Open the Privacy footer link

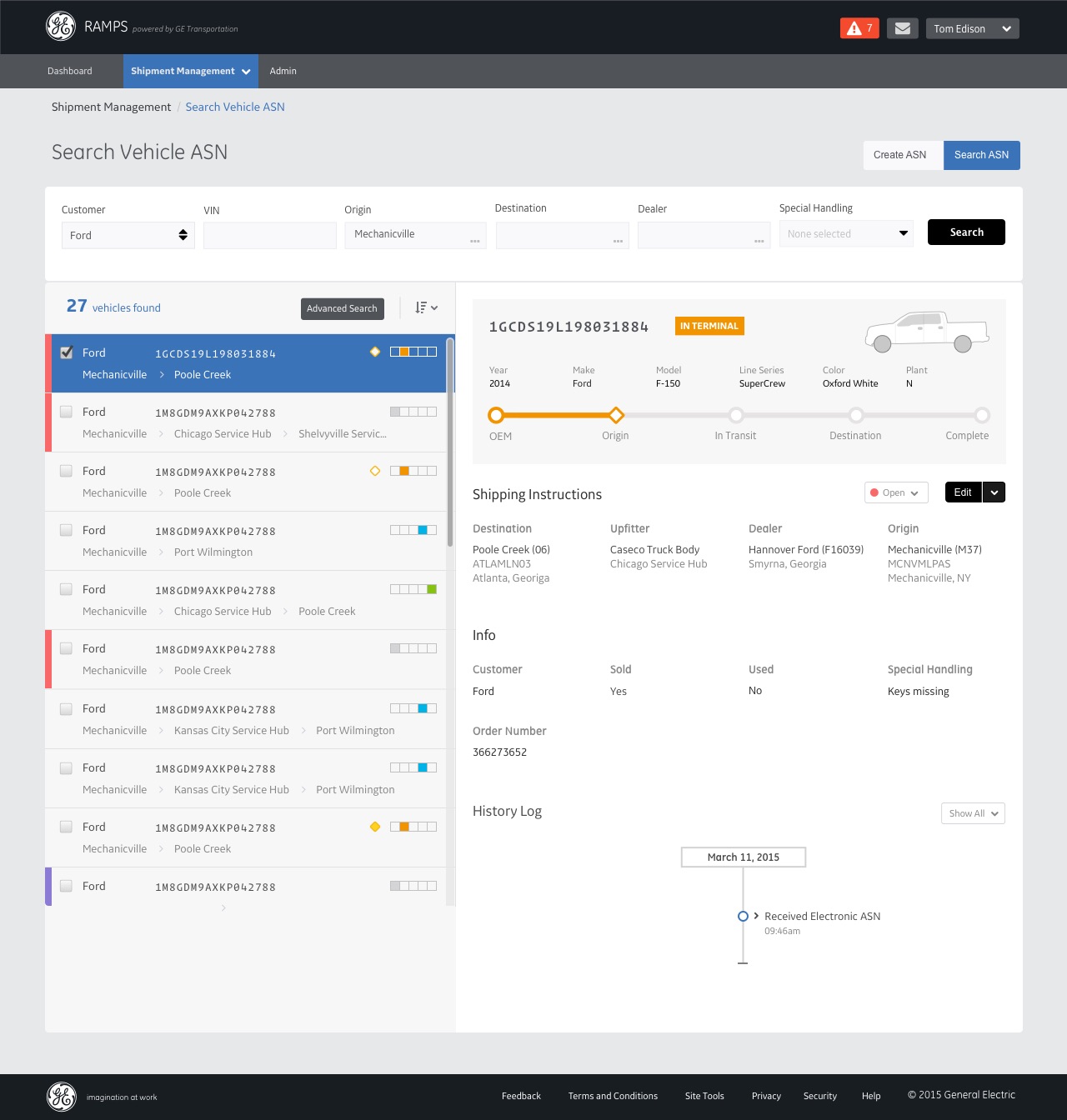(x=766, y=1096)
